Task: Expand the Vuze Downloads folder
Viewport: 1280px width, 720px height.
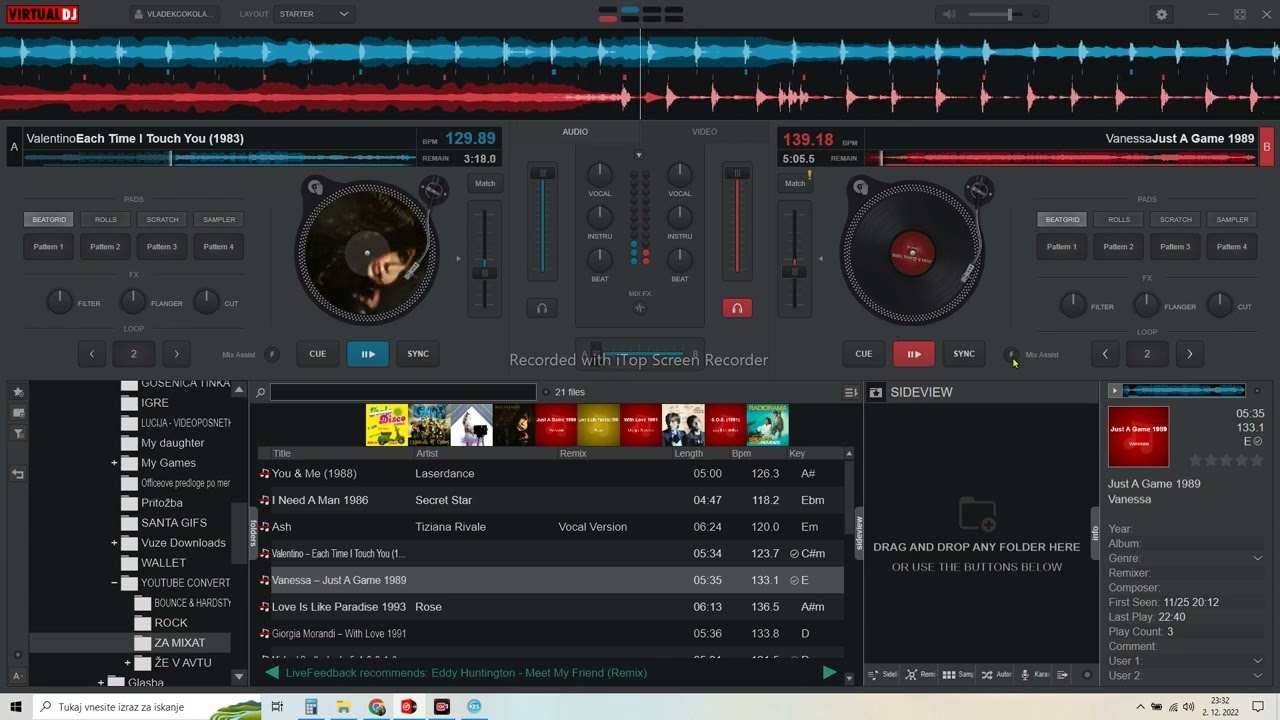Action: coord(114,543)
